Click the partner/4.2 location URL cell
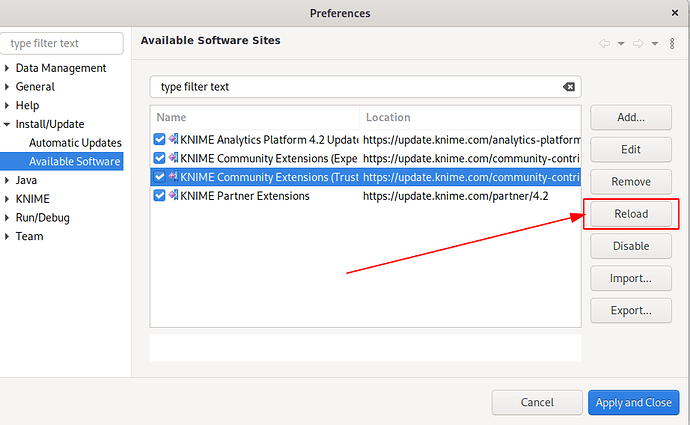 pos(455,196)
